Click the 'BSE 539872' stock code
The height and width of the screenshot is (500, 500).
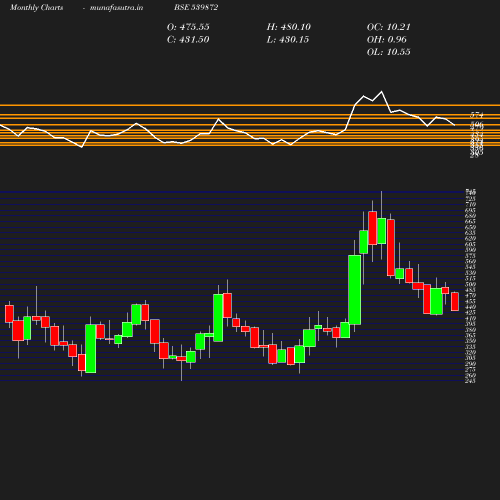point(196,7)
